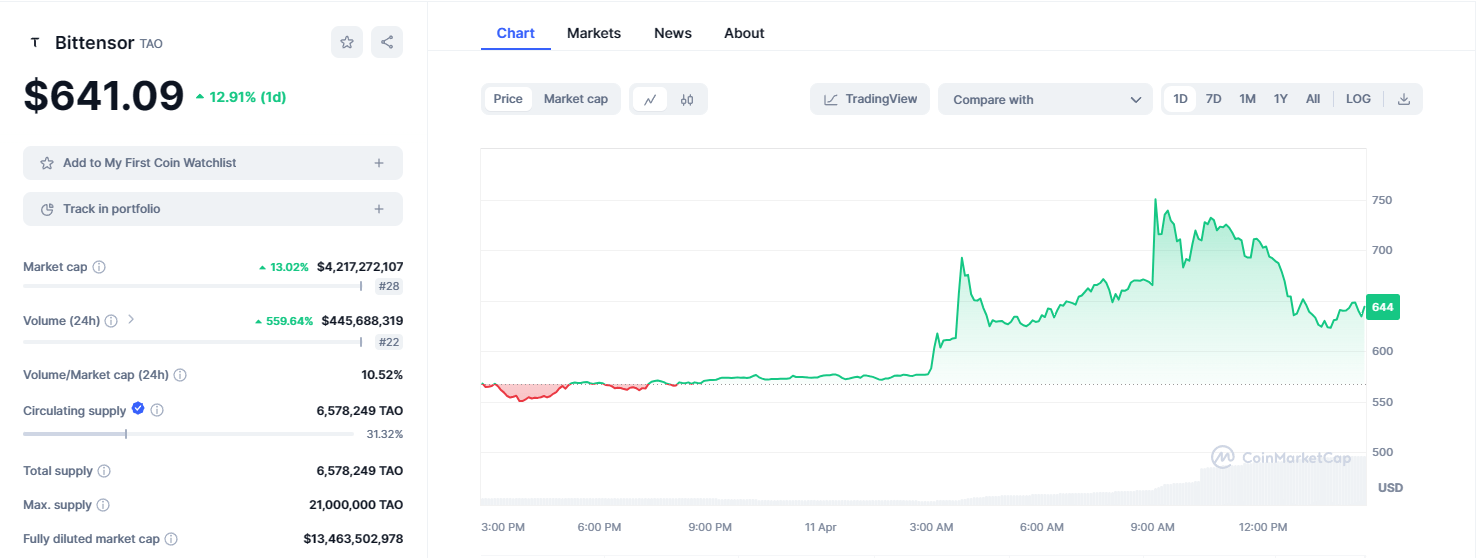Add to My First Coin Watchlist
The image size is (1476, 558).
point(213,163)
